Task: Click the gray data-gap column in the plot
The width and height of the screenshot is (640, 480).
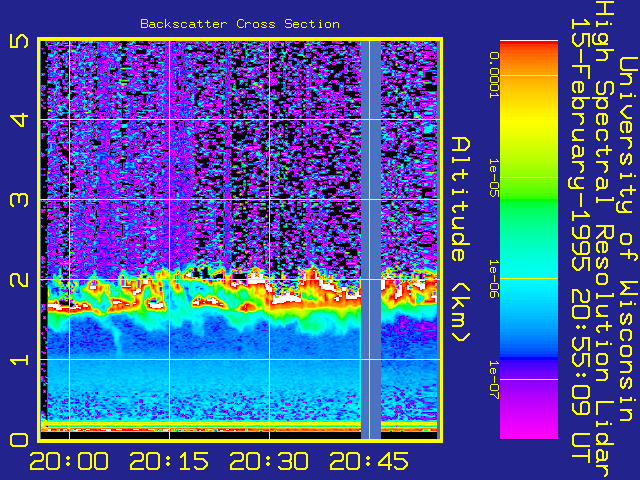Action: pos(371,240)
